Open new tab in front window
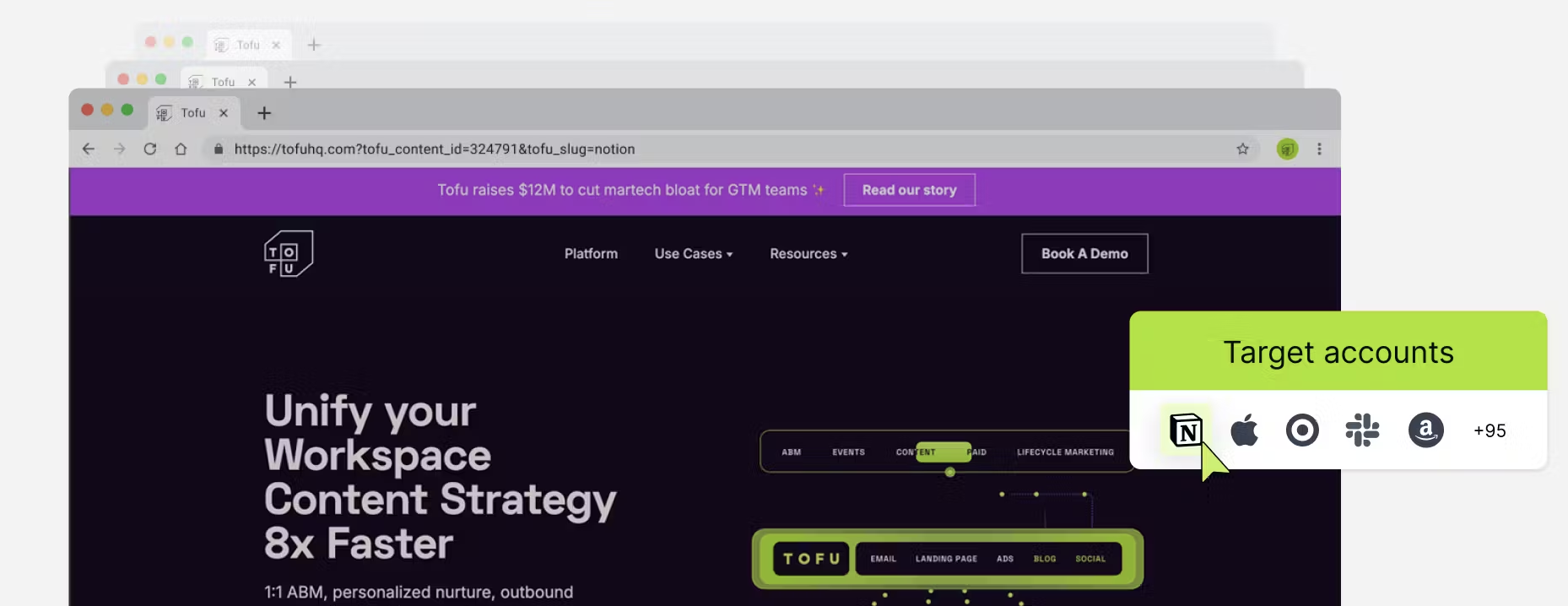1568x606 pixels. coord(264,113)
